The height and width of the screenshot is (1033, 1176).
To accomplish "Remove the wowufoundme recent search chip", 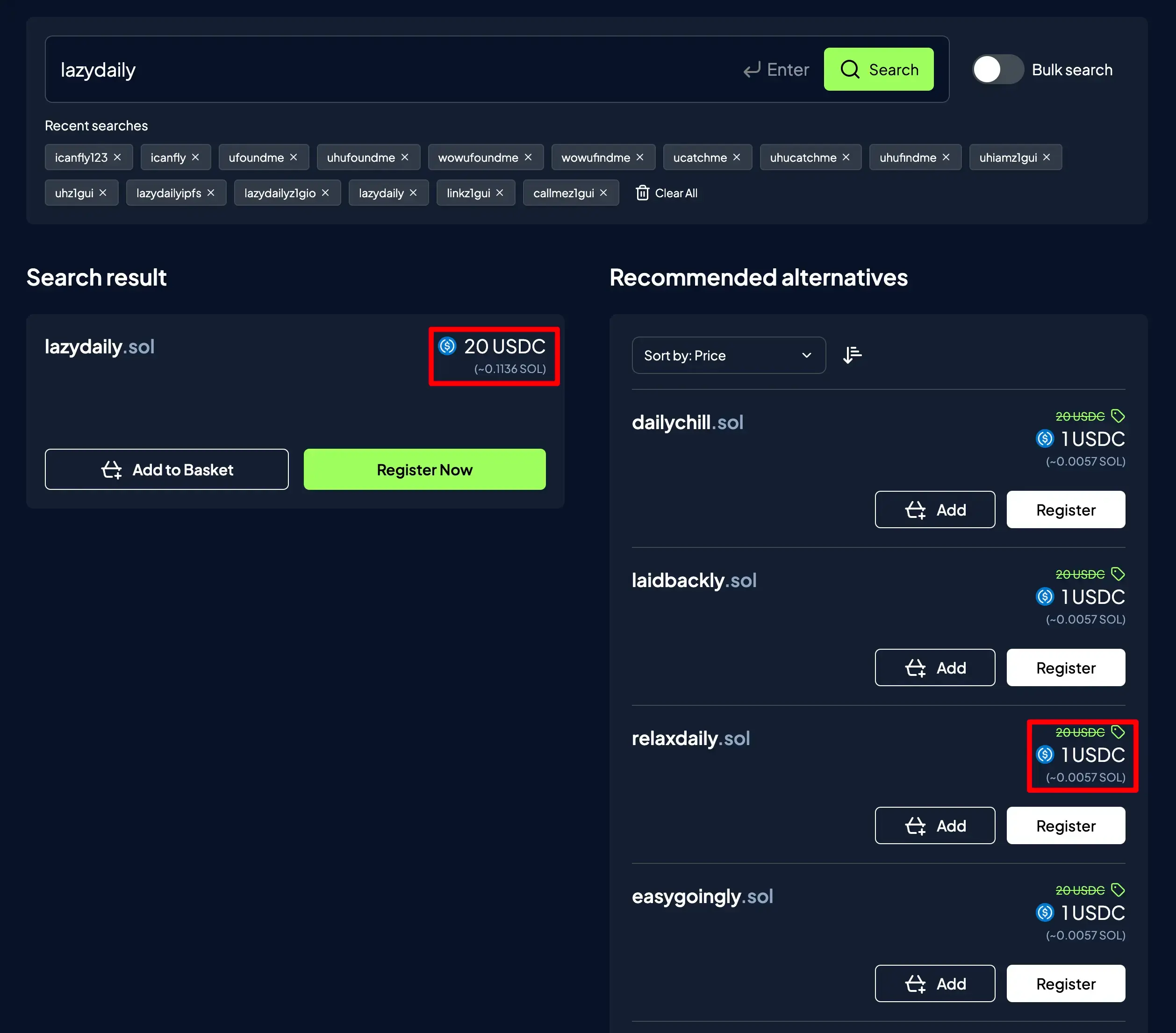I will (528, 157).
